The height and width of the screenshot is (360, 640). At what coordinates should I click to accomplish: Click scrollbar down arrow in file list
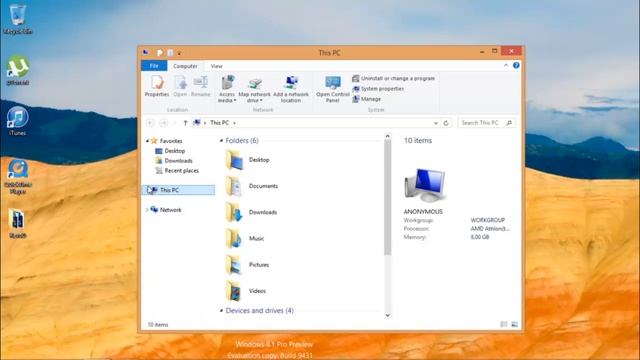387,316
